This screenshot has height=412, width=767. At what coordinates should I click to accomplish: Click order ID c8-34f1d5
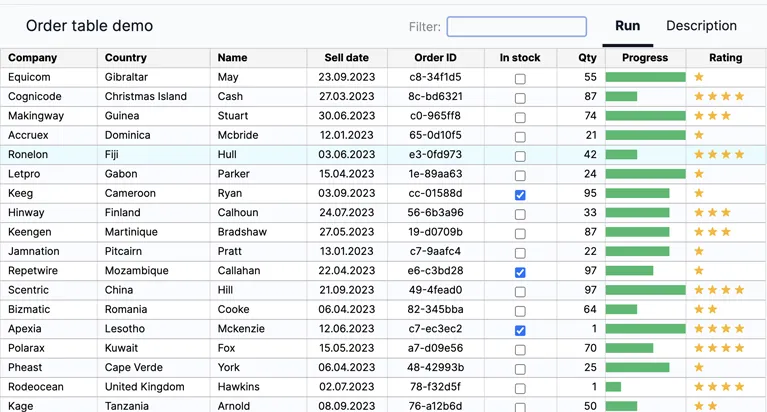[435, 77]
